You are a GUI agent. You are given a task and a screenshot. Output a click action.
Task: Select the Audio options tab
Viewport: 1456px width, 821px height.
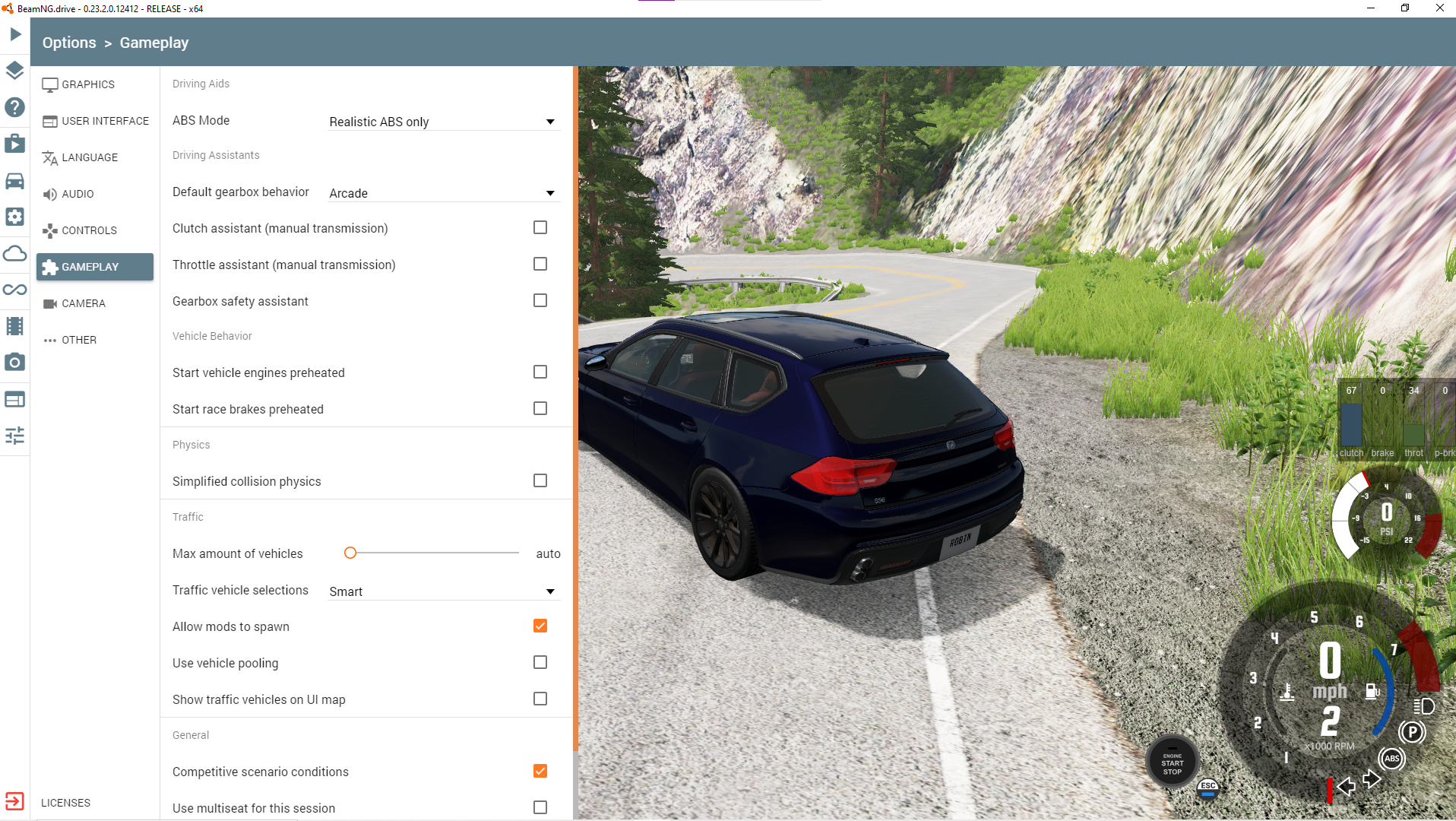tap(95, 194)
